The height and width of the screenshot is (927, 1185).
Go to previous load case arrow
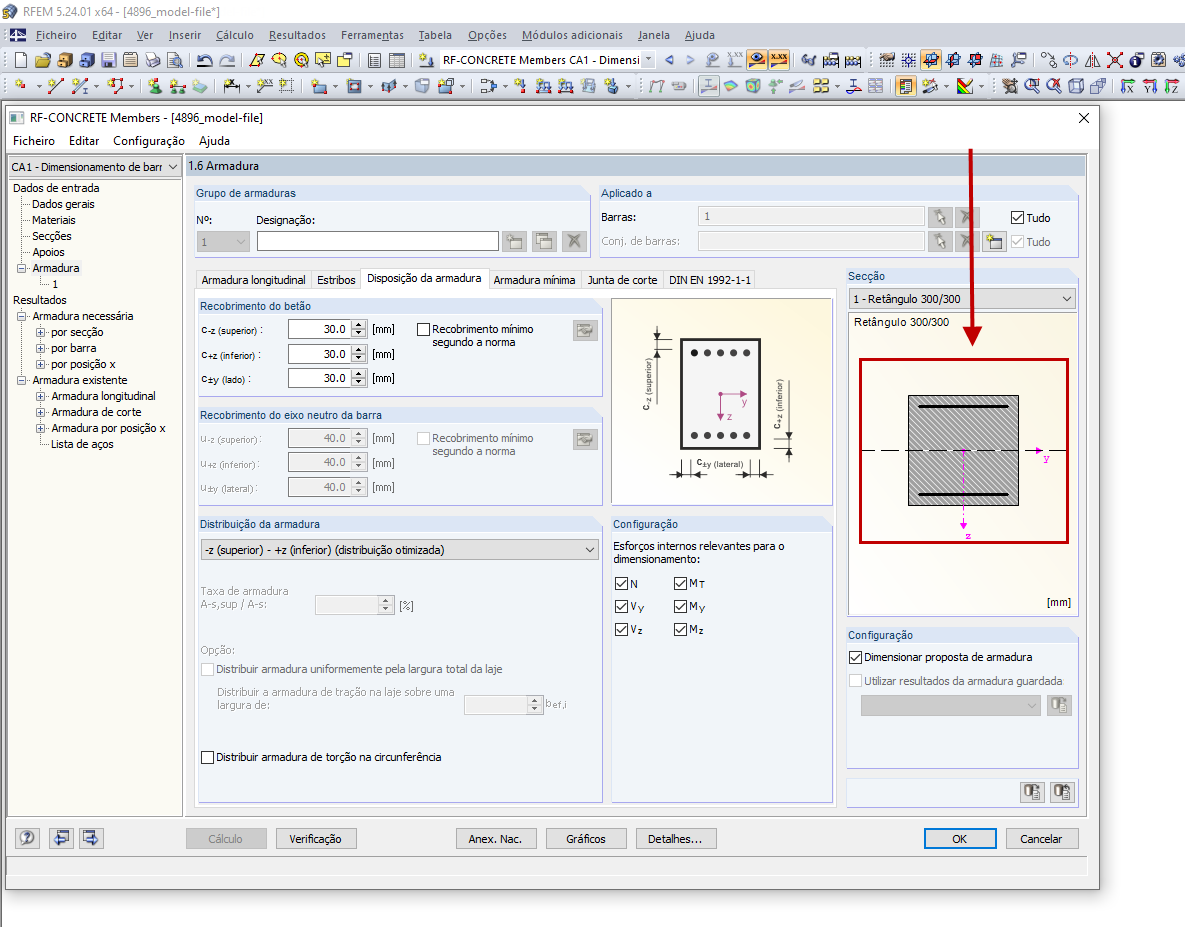pos(669,60)
